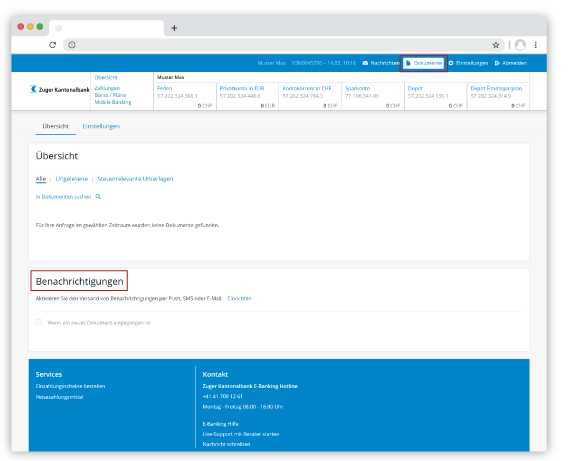Click In Dokumenten suchen

(x=63, y=197)
